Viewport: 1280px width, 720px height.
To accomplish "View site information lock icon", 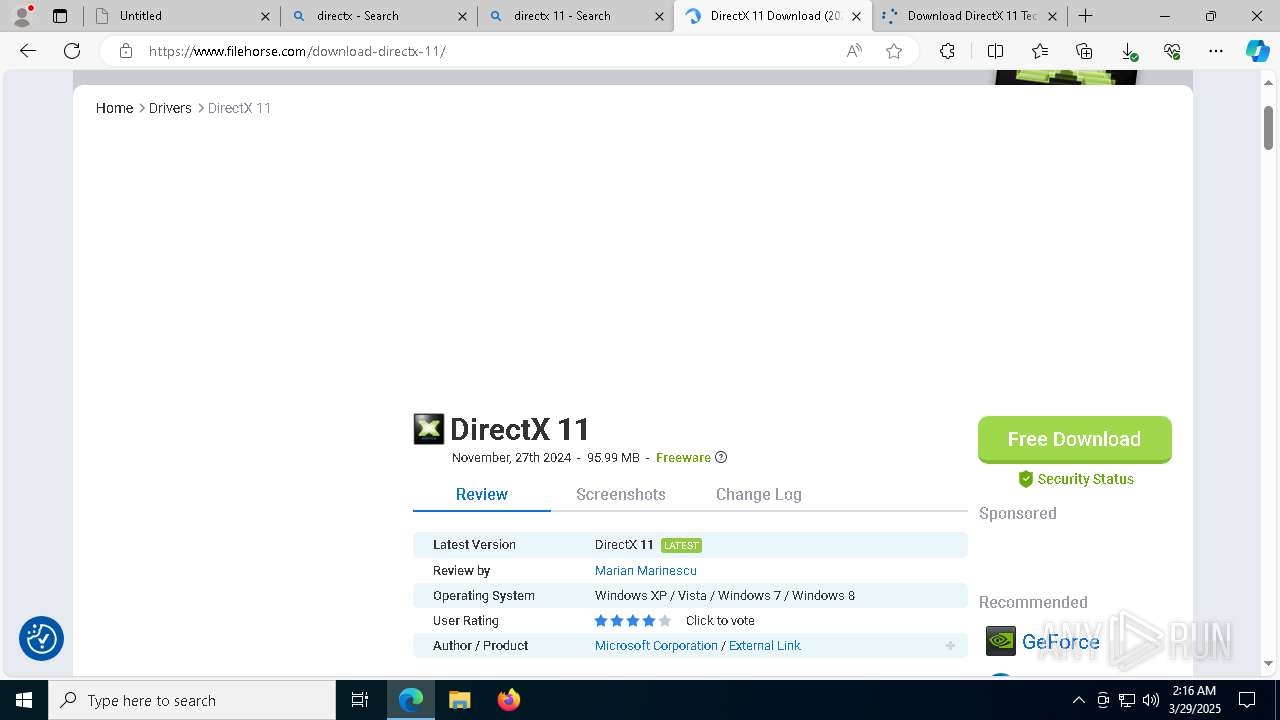I will [126, 51].
